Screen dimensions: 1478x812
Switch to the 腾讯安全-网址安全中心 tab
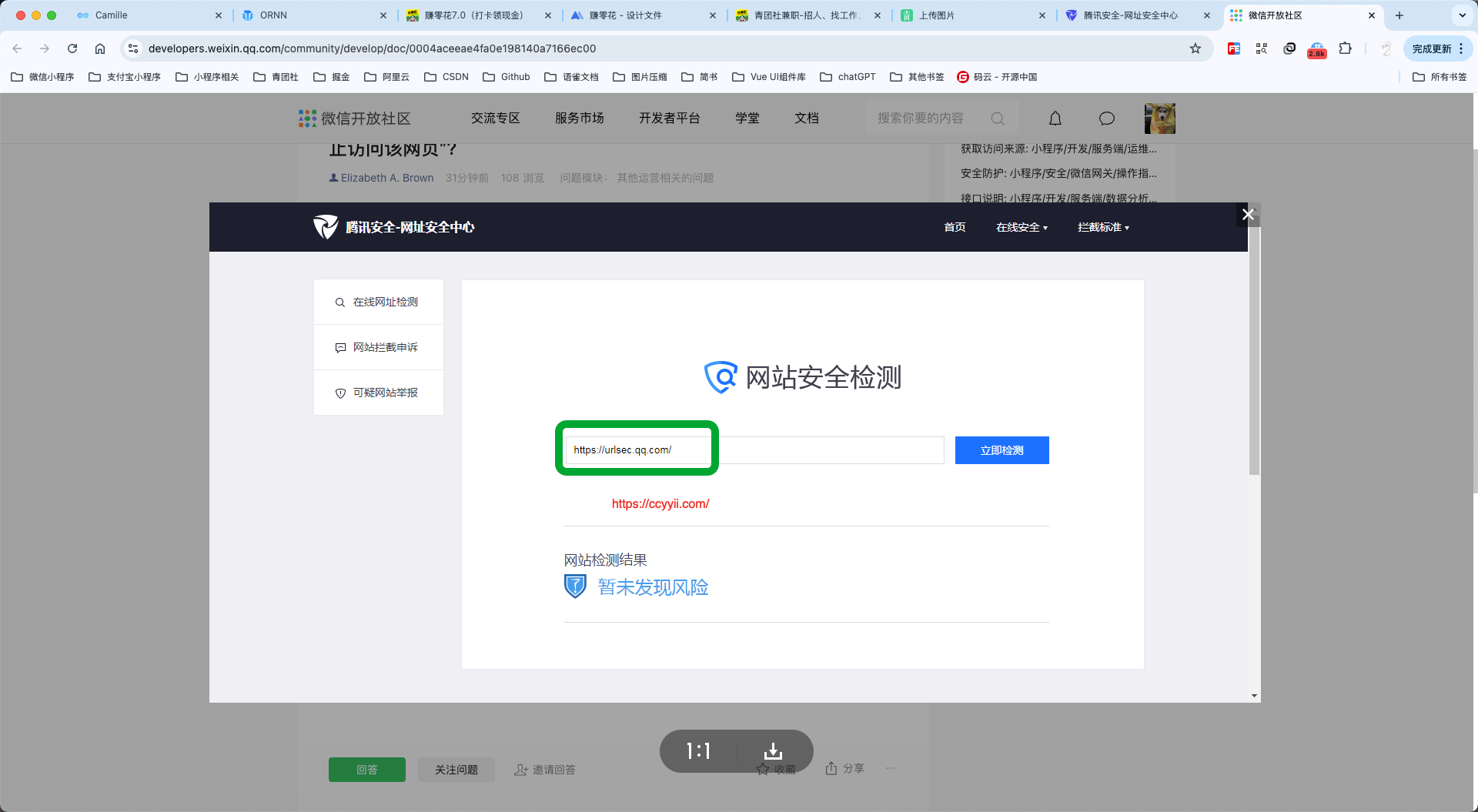click(1138, 15)
